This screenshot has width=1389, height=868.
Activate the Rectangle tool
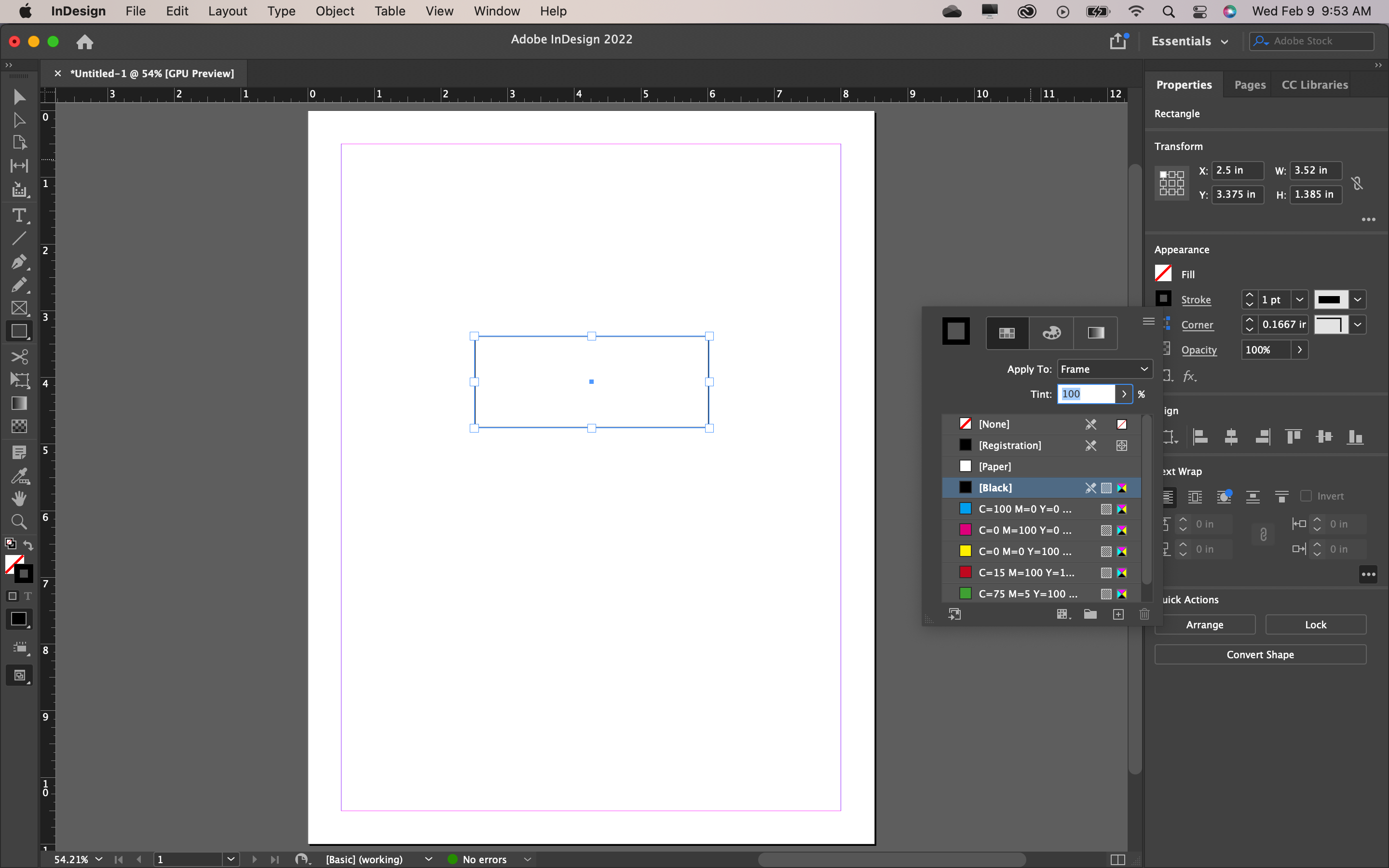[x=19, y=331]
